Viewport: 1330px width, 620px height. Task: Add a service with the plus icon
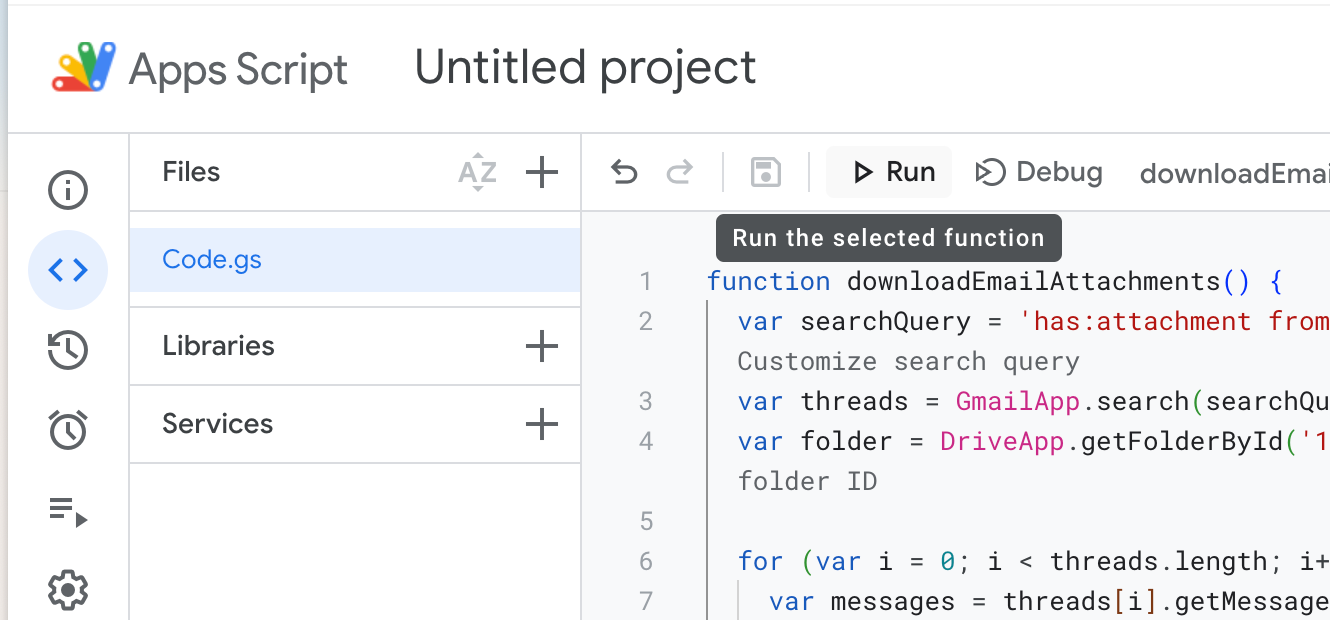[x=541, y=424]
